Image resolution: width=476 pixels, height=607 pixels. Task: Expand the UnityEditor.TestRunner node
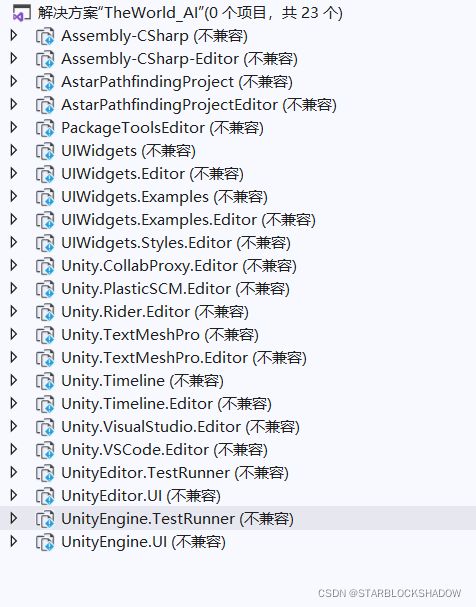coord(14,473)
